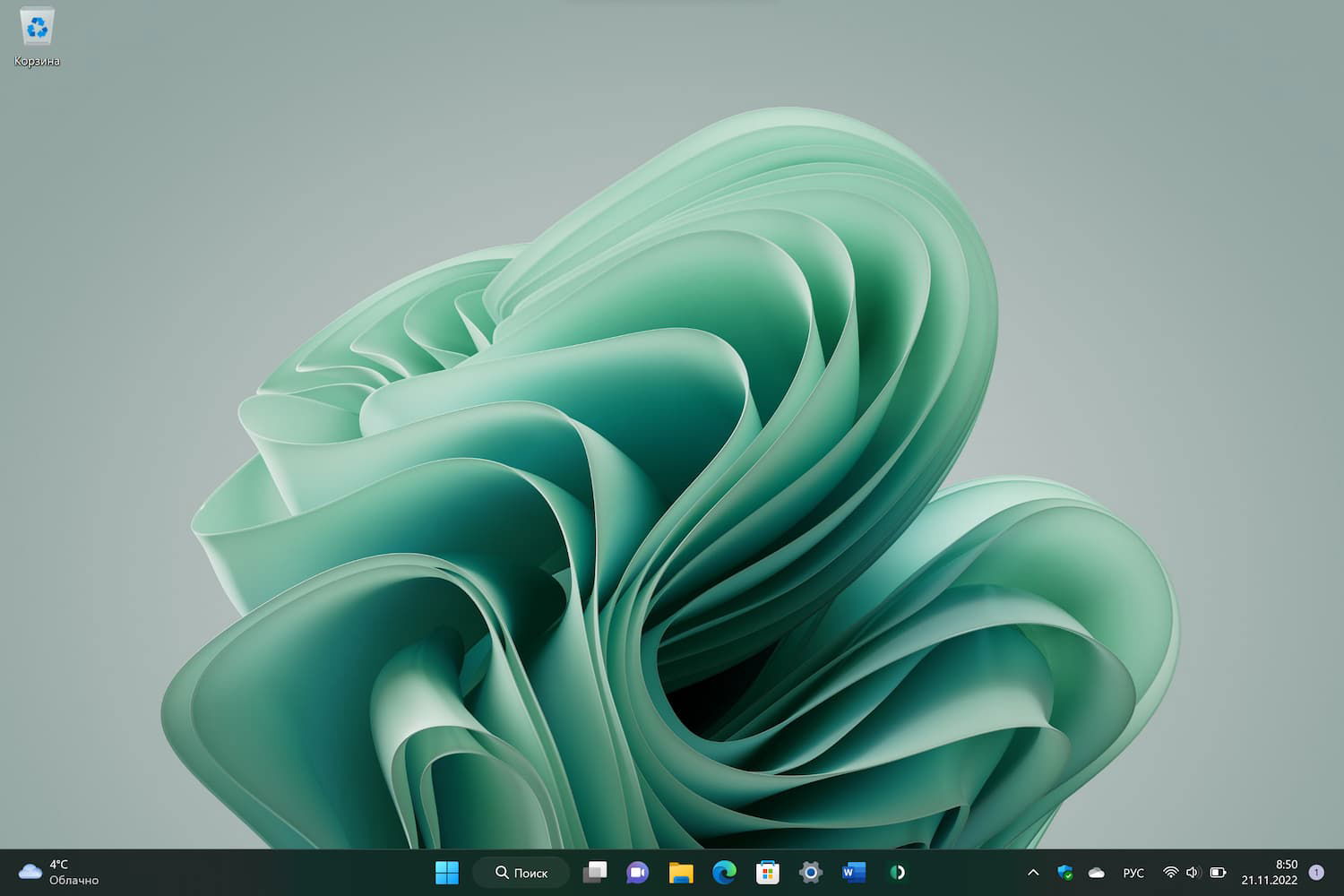The width and height of the screenshot is (1344, 896).
Task: Click the battery status tray icon
Action: pos(1218,872)
